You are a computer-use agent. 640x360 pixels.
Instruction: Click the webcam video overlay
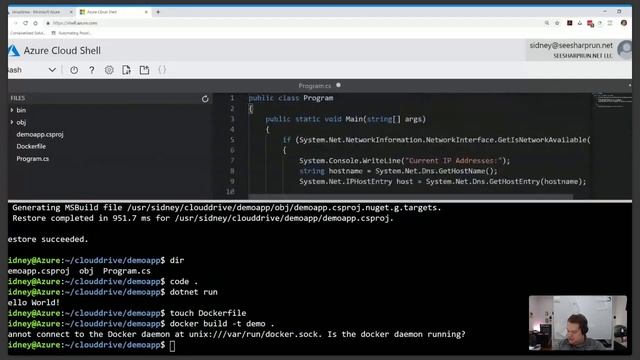[x=578, y=323]
